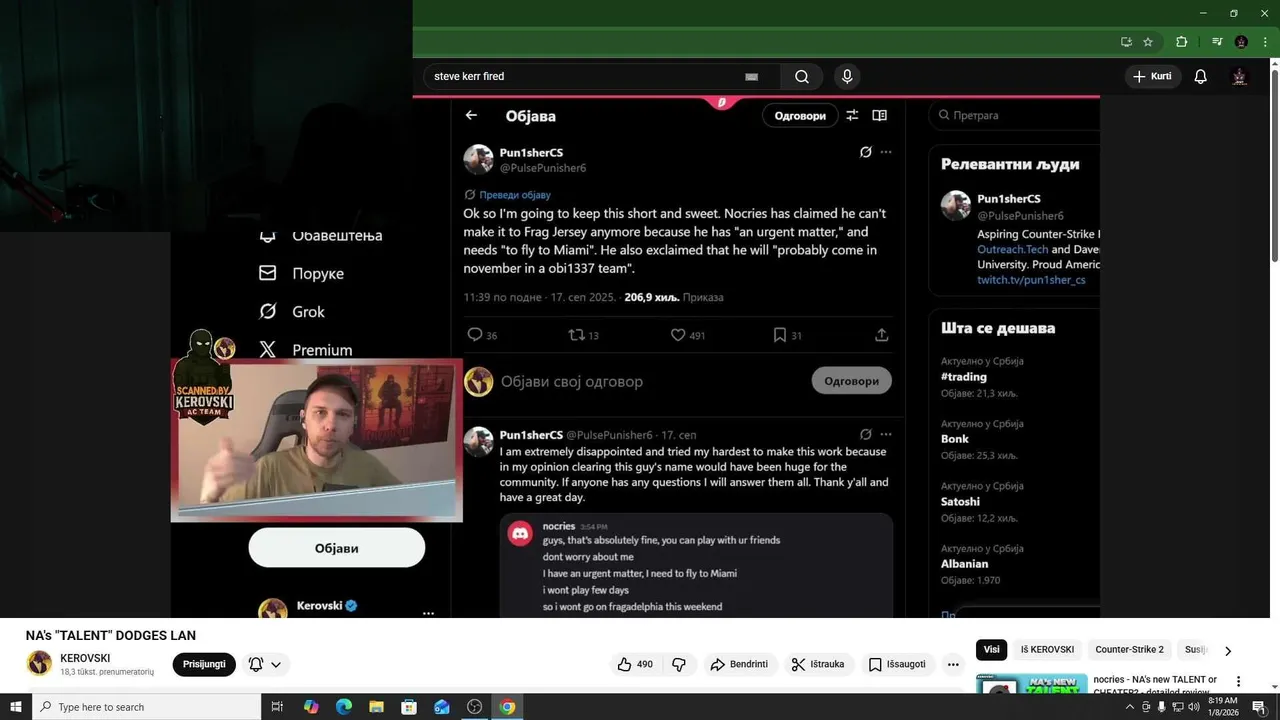The width and height of the screenshot is (1280, 720).
Task: Open Task View from the taskbar
Action: click(277, 707)
